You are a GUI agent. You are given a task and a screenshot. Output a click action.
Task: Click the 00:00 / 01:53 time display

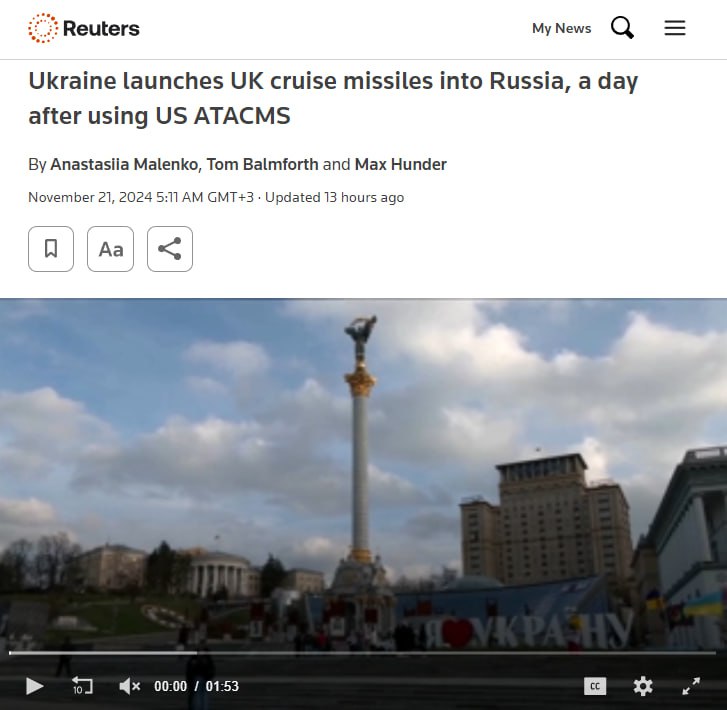click(x=196, y=686)
